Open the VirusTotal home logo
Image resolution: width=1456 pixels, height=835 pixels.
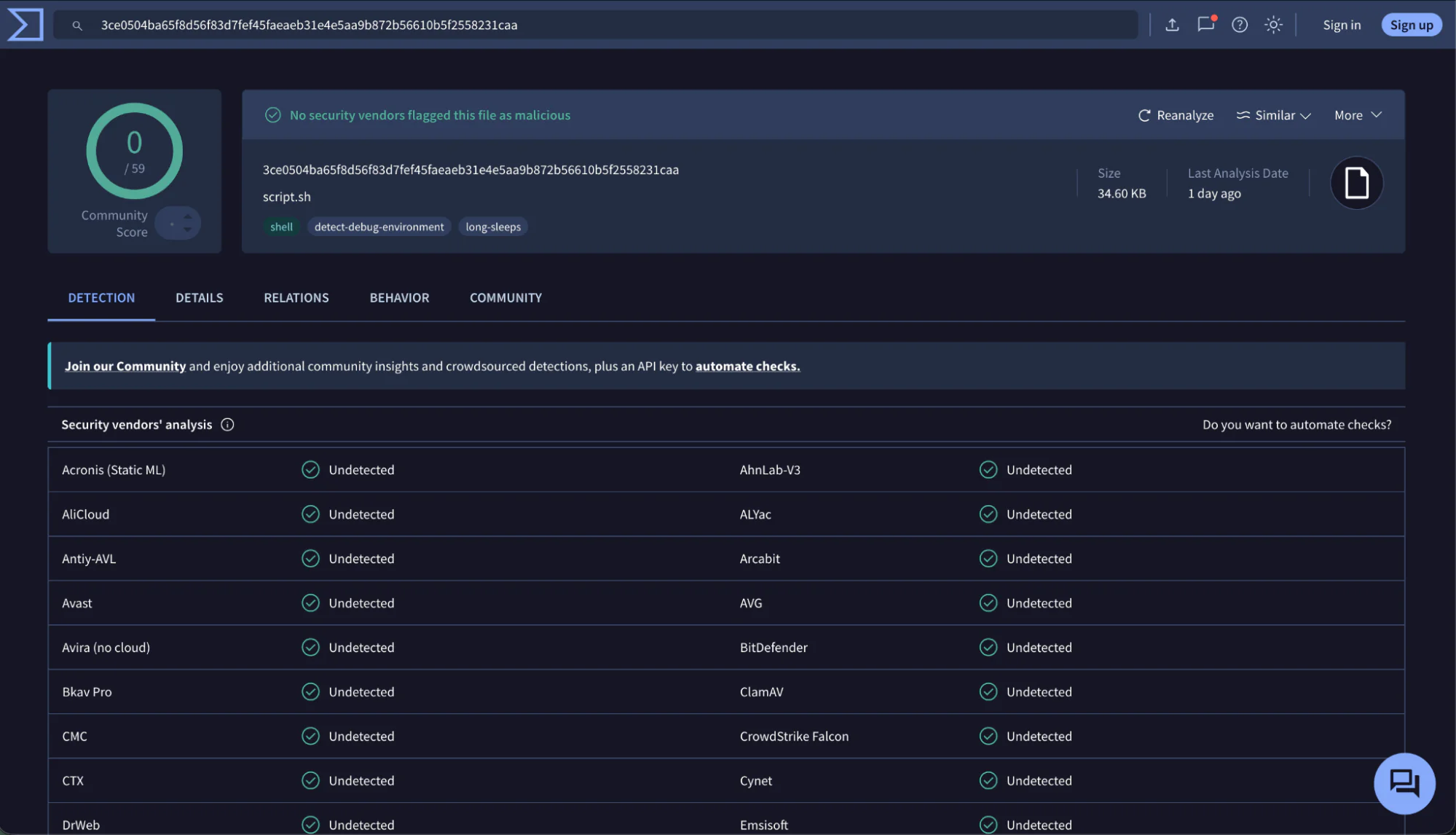point(25,25)
